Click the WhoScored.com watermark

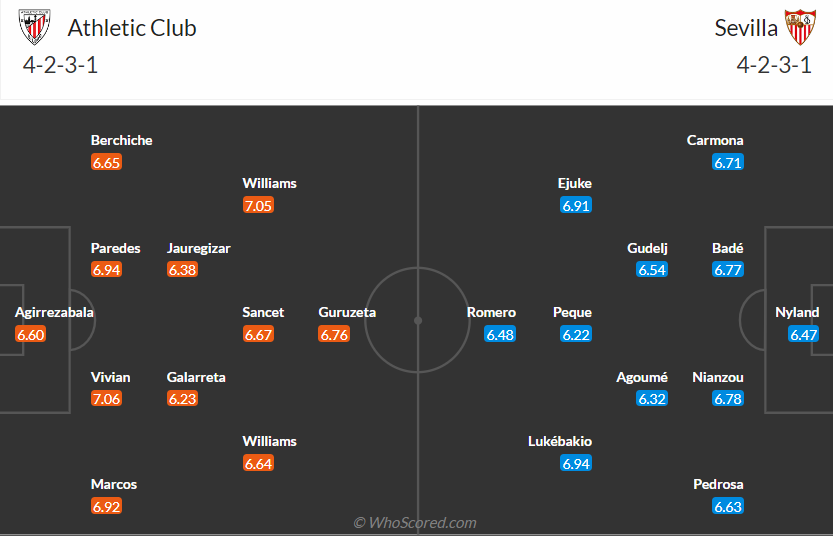pyautogui.click(x=415, y=522)
